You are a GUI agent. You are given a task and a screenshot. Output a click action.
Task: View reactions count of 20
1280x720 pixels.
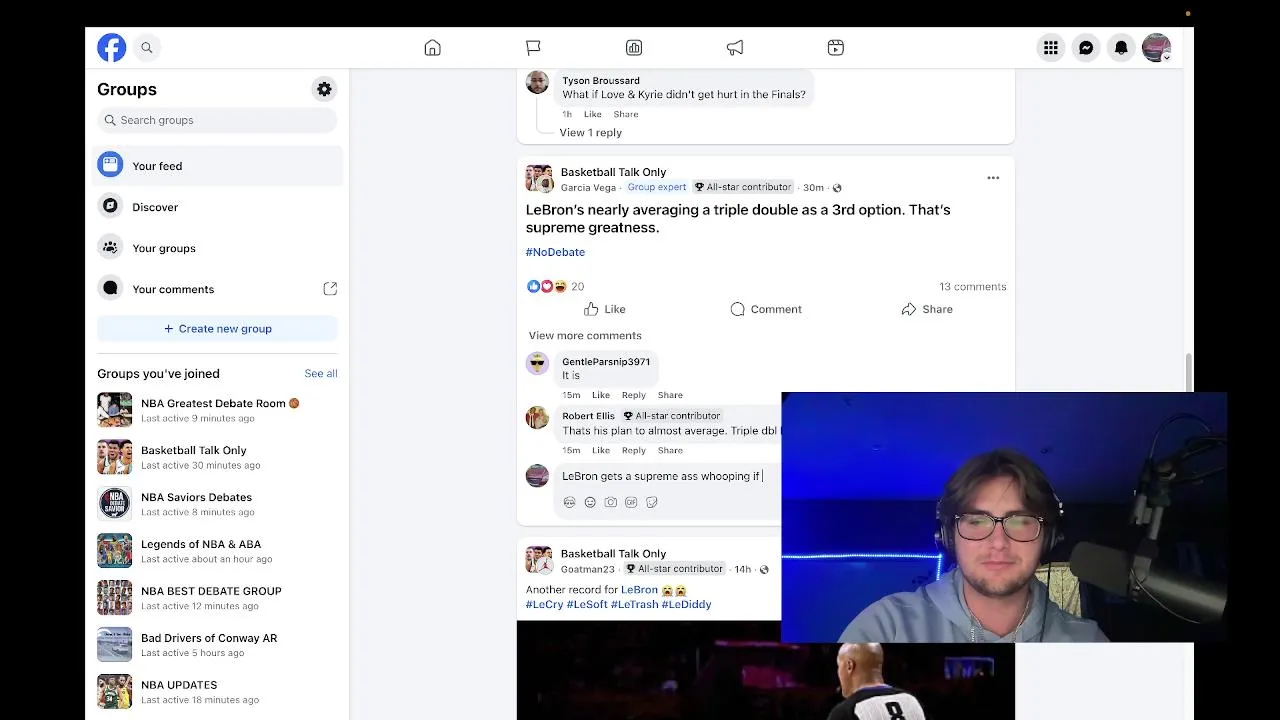click(x=577, y=287)
